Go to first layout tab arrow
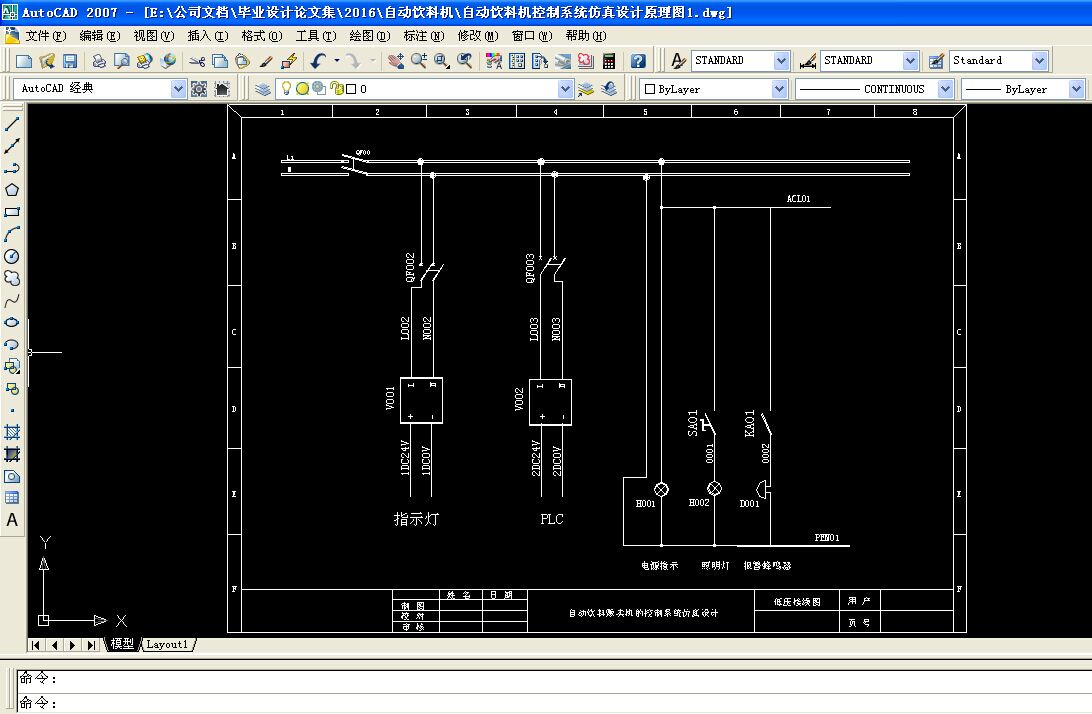1092x714 pixels. coord(36,645)
